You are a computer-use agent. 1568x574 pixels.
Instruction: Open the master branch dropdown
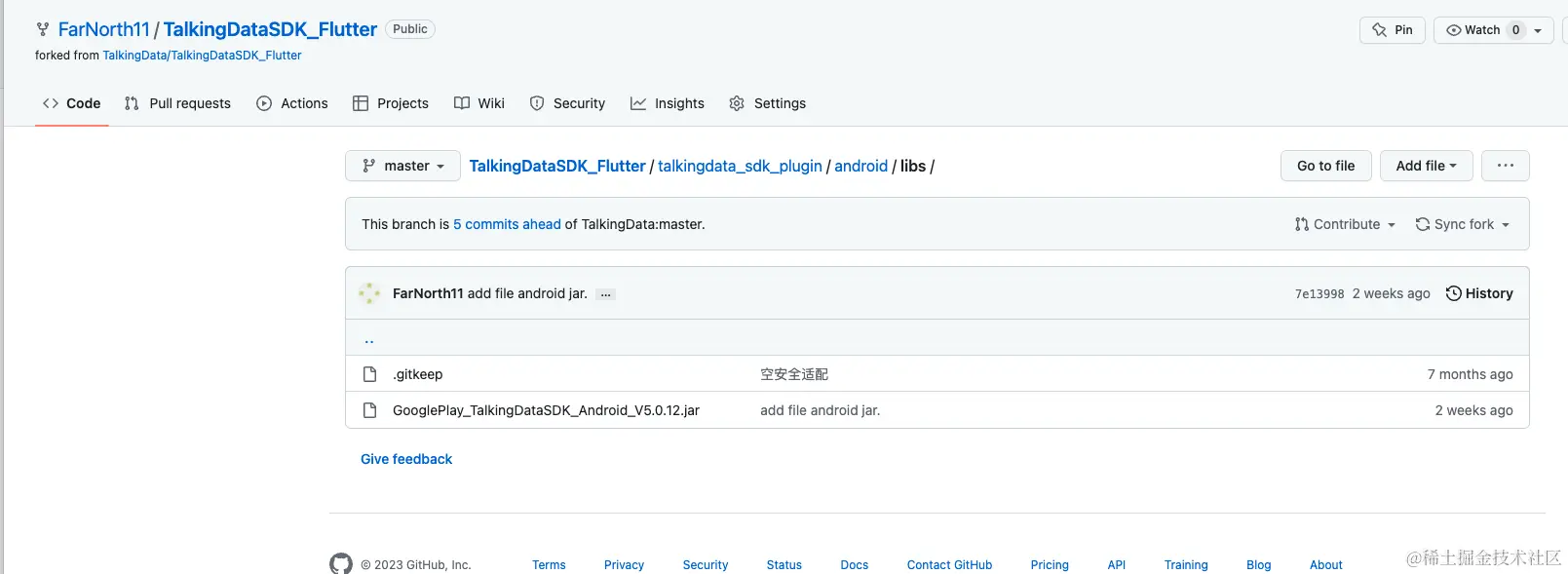403,166
